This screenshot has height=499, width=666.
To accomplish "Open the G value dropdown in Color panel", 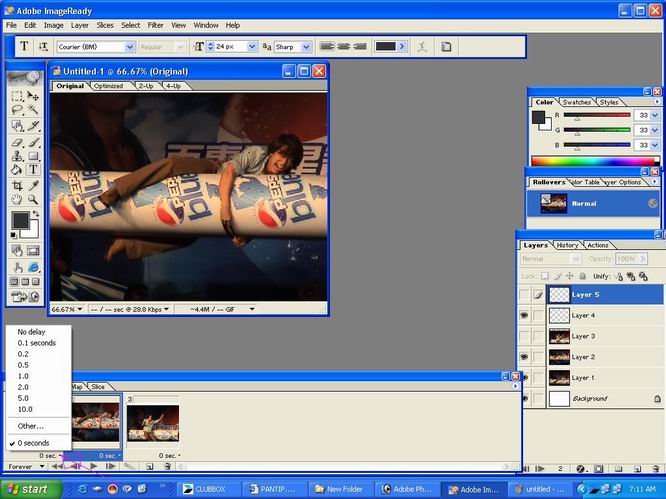I will click(x=654, y=130).
